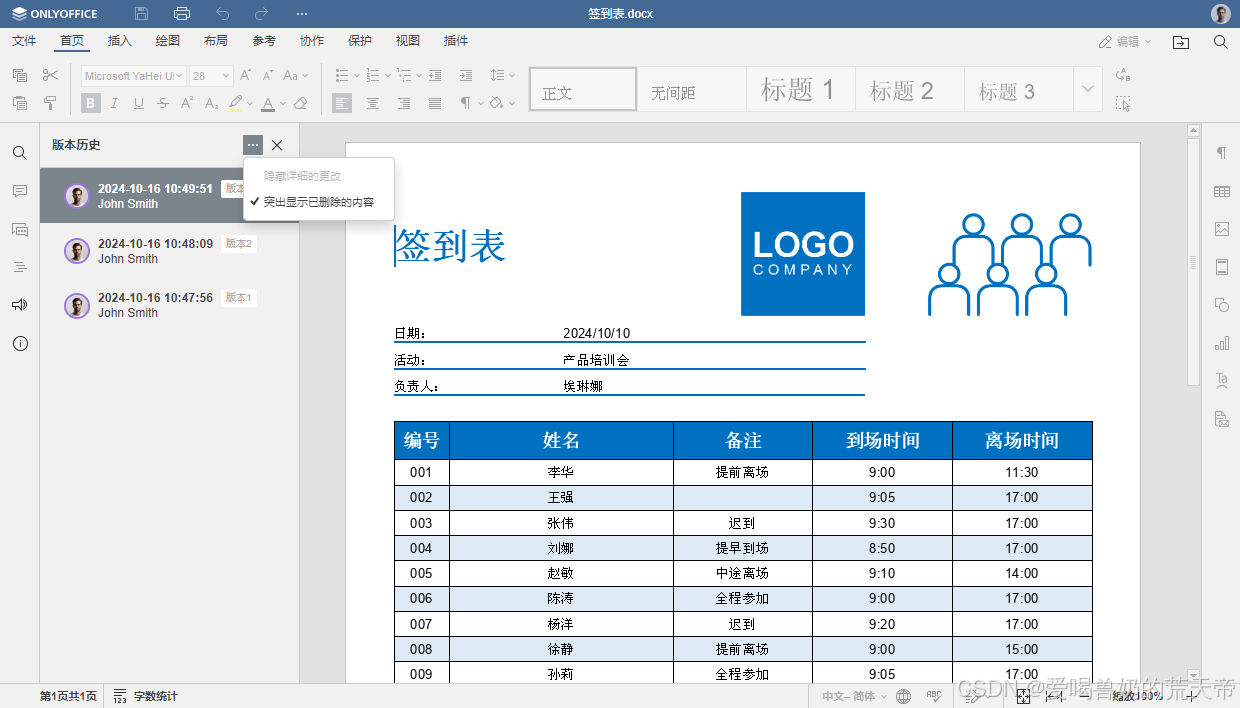Switch to the 协作 tab

coord(312,41)
